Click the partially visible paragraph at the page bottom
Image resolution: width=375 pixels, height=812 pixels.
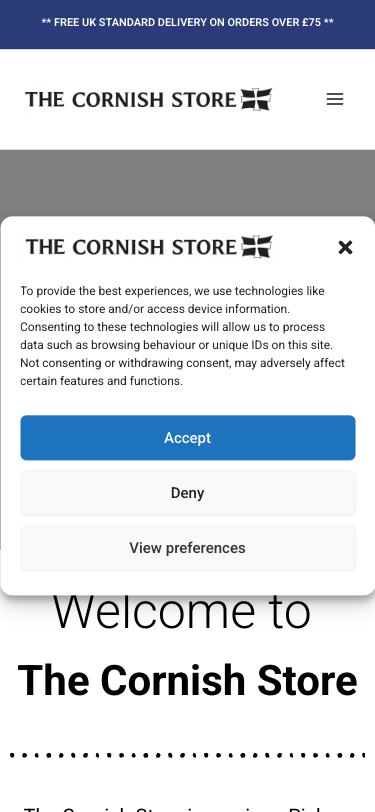tap(188, 807)
